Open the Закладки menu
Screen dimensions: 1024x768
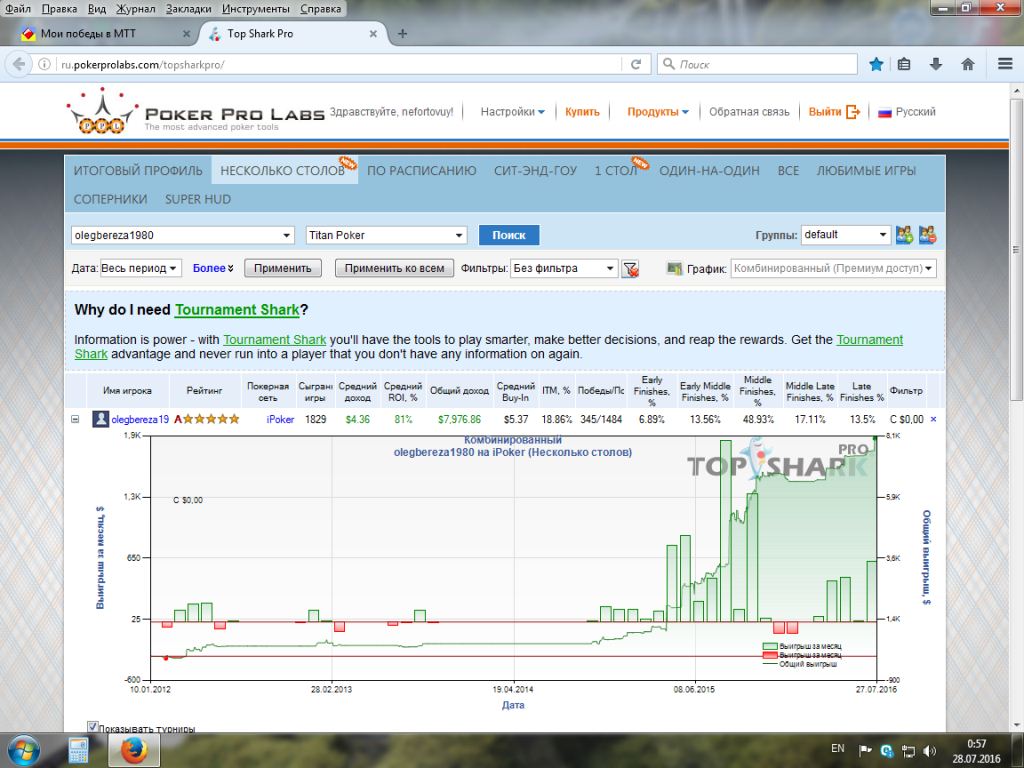tap(189, 8)
